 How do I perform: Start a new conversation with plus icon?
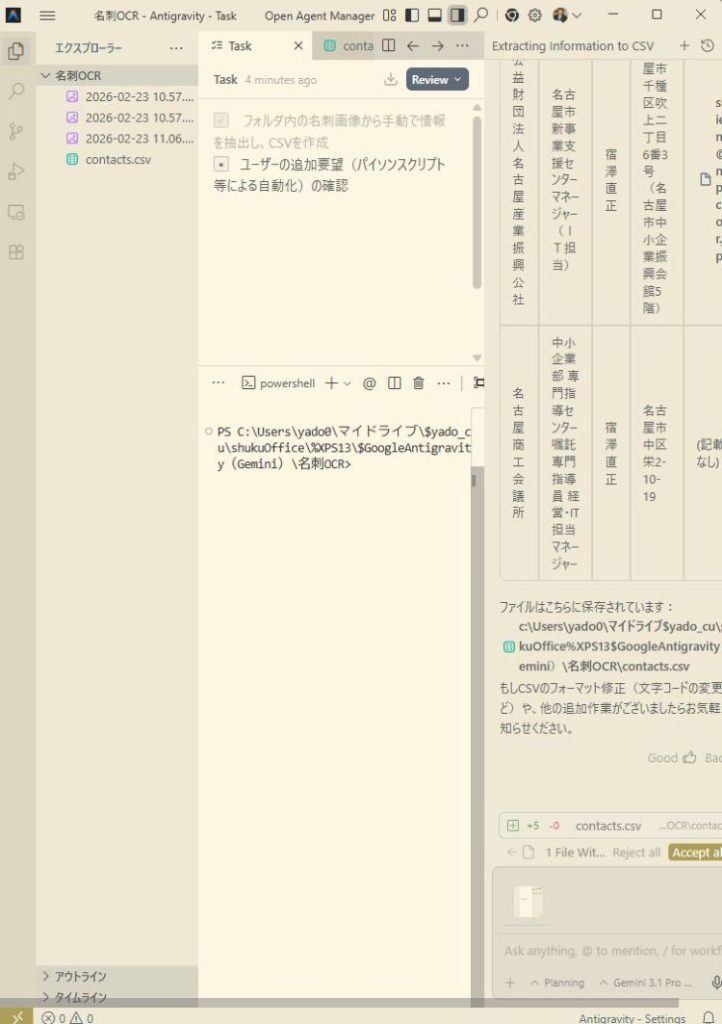684,46
